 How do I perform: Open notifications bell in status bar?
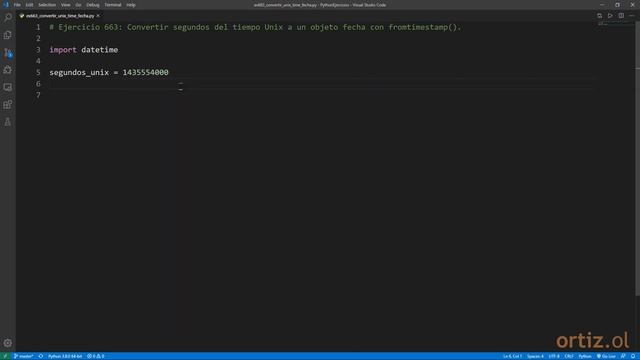coord(633,356)
